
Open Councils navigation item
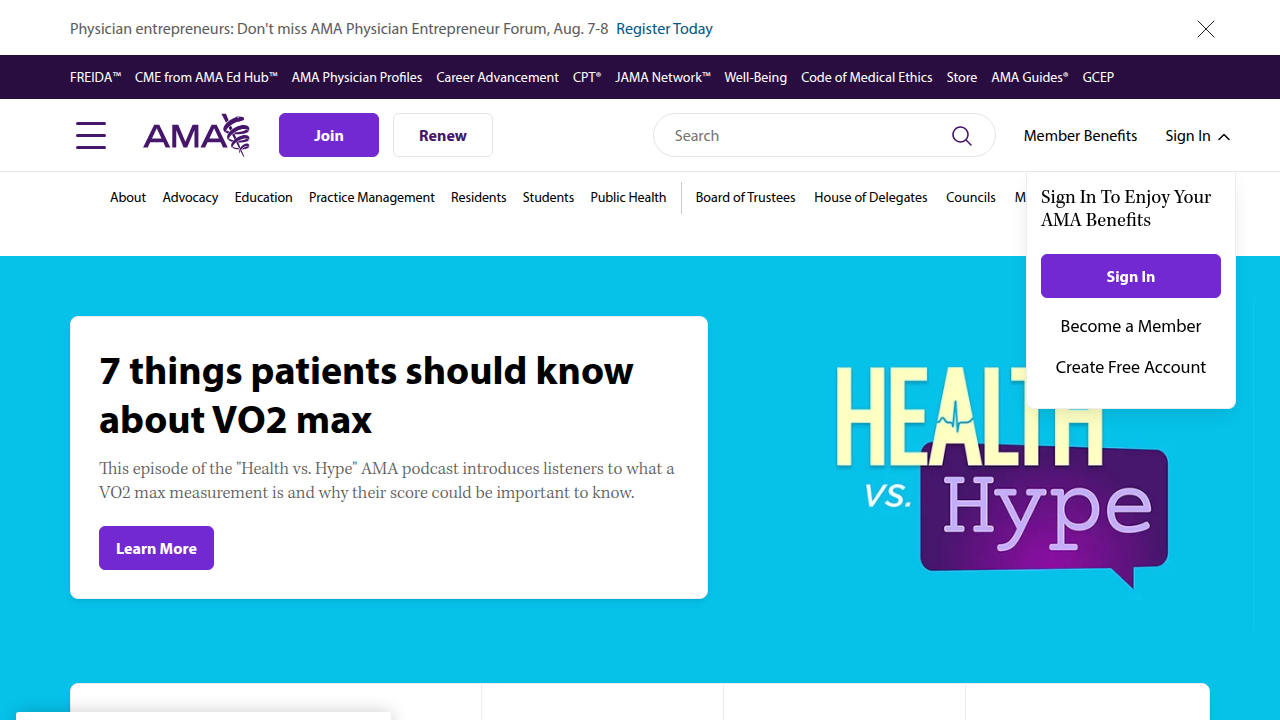pyautogui.click(x=971, y=197)
